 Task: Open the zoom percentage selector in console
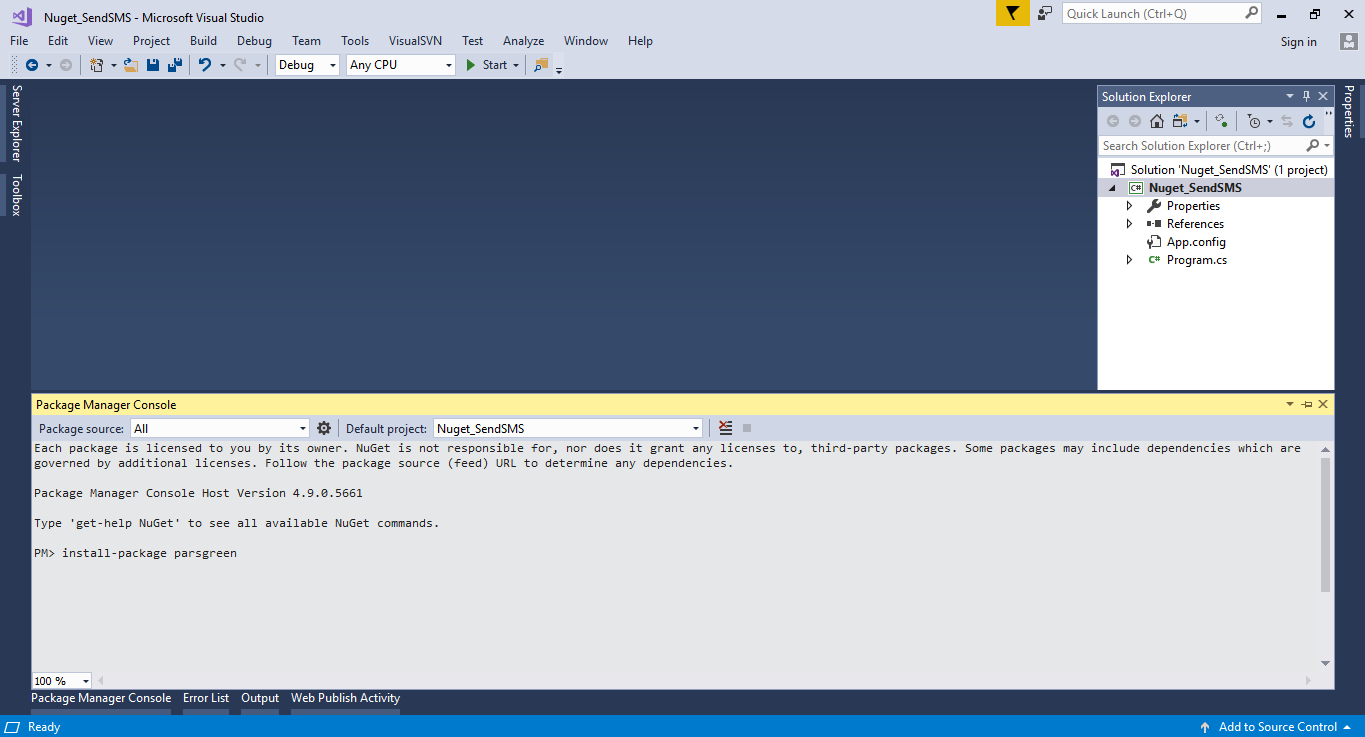60,680
